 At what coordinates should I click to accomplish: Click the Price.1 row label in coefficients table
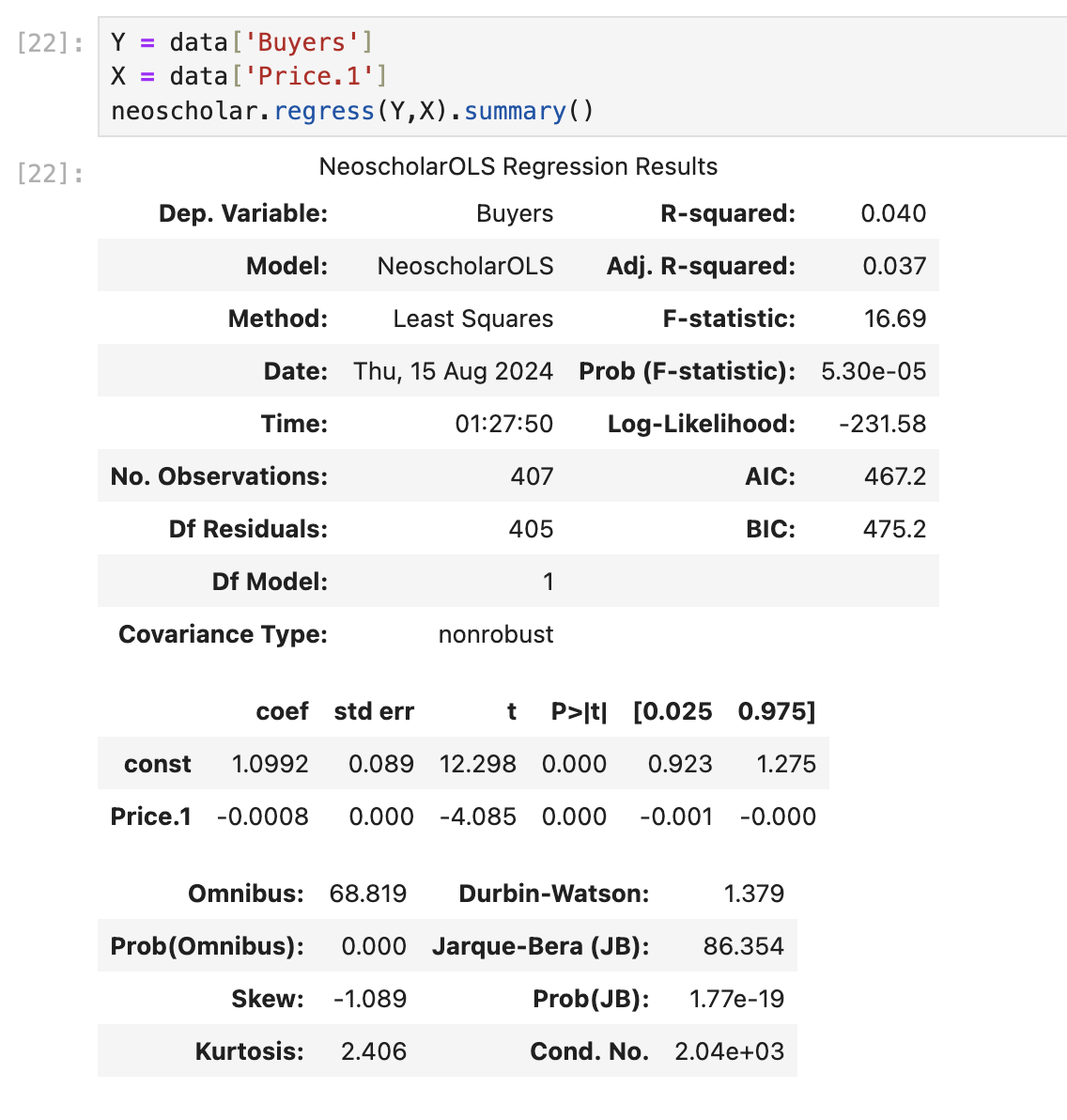[150, 817]
